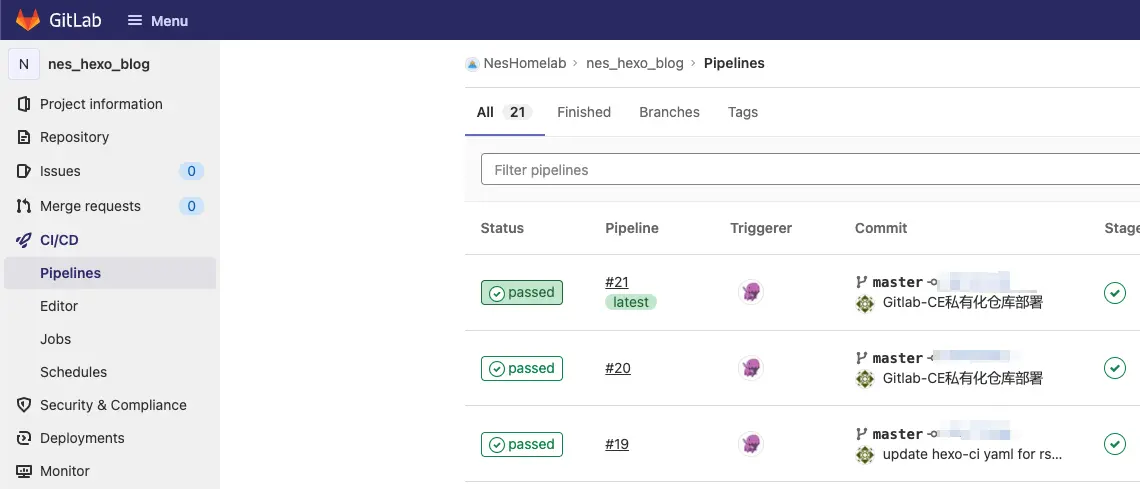Click the Monitor screen icon

click(24, 472)
